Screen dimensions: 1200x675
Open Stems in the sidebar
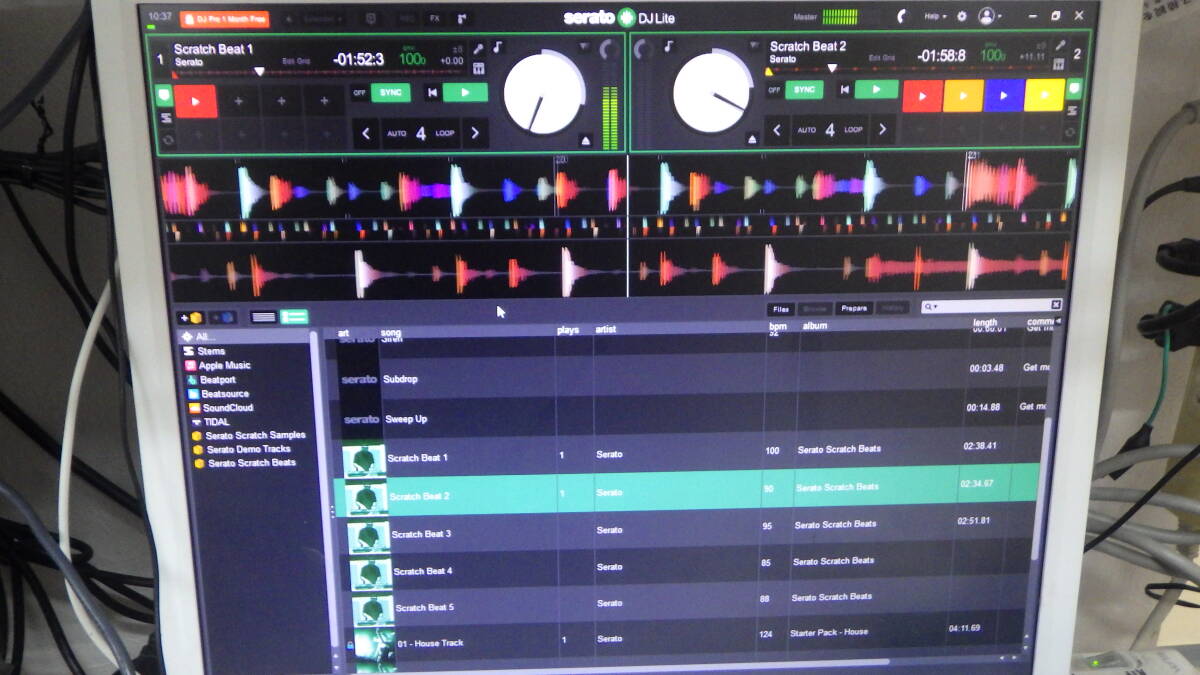coord(211,351)
